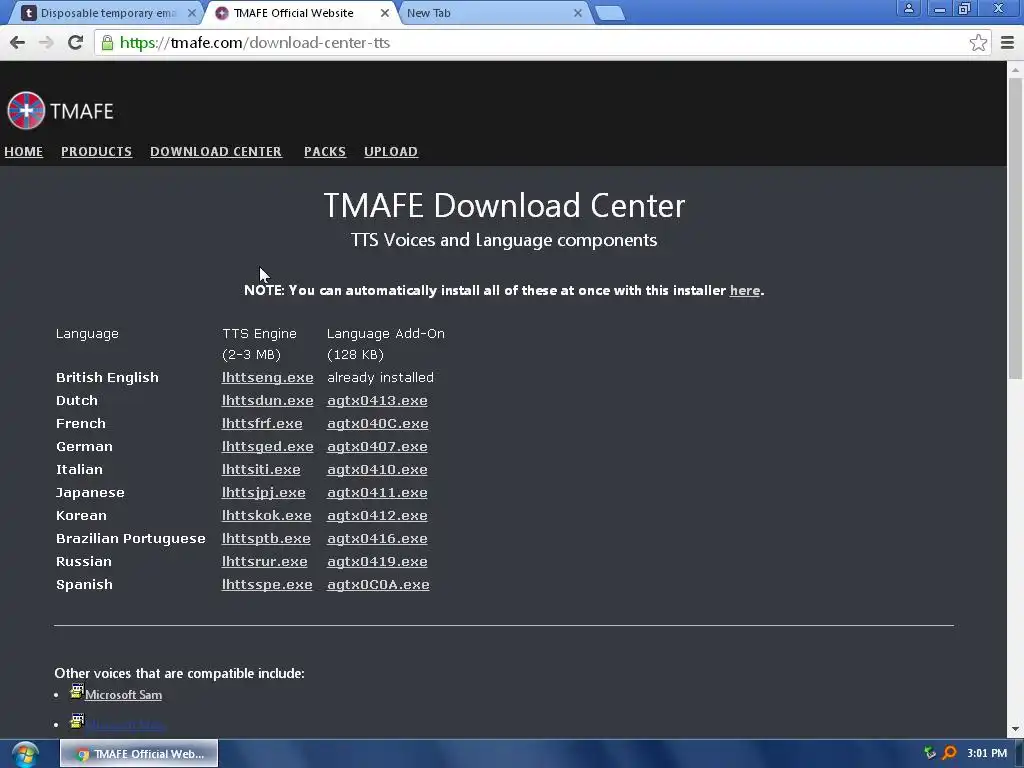
Task: Download lhttsfrf.exe French engine
Action: tap(262, 423)
